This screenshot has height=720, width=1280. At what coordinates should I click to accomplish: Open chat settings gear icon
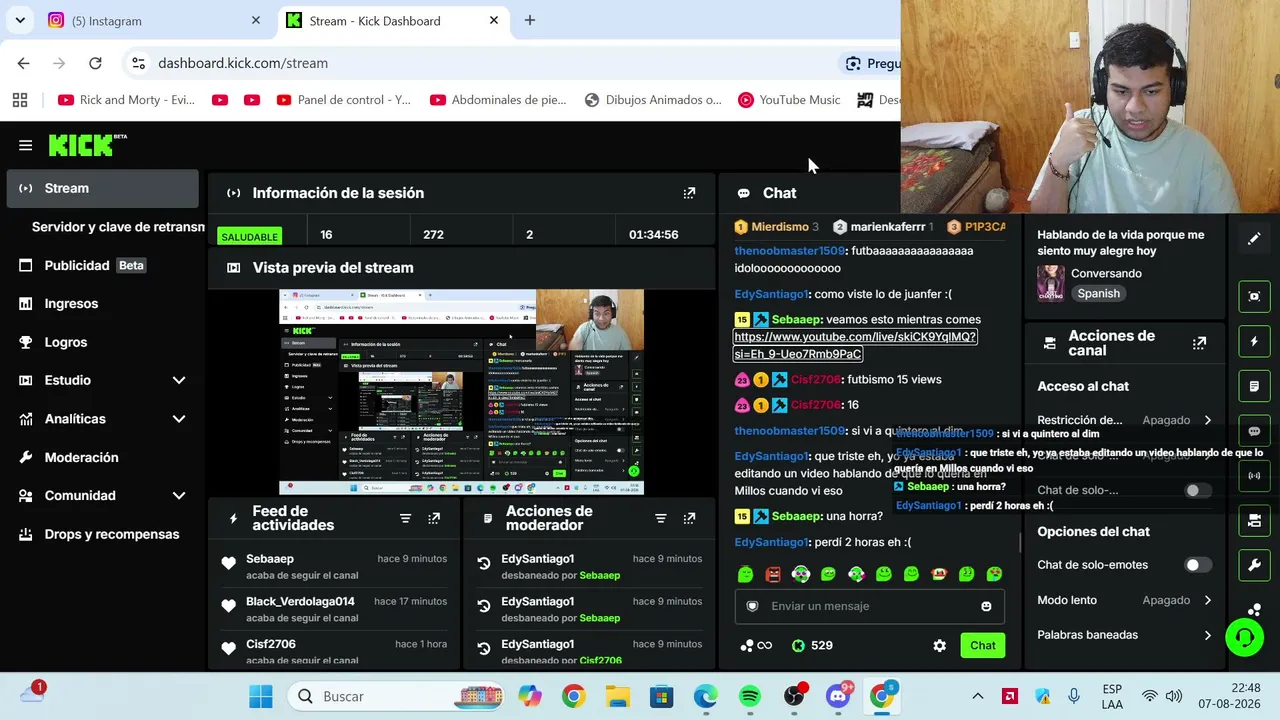click(x=939, y=646)
